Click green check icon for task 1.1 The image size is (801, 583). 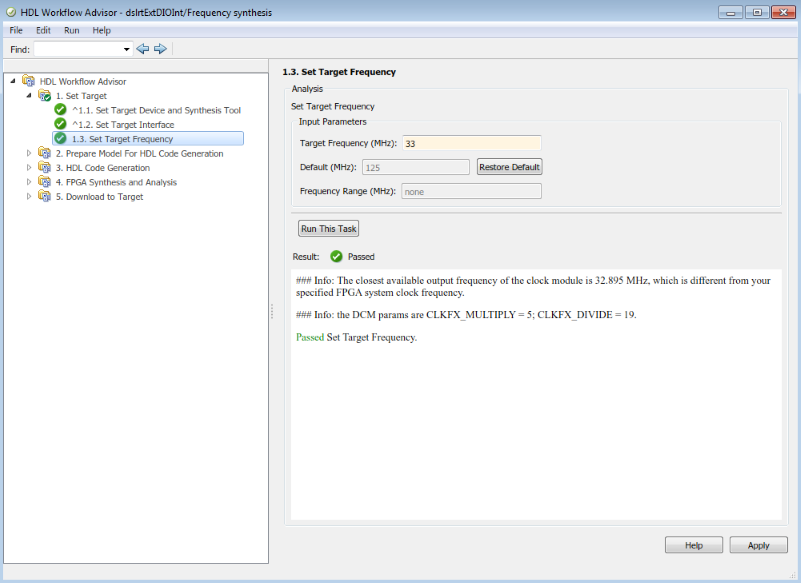(60, 109)
